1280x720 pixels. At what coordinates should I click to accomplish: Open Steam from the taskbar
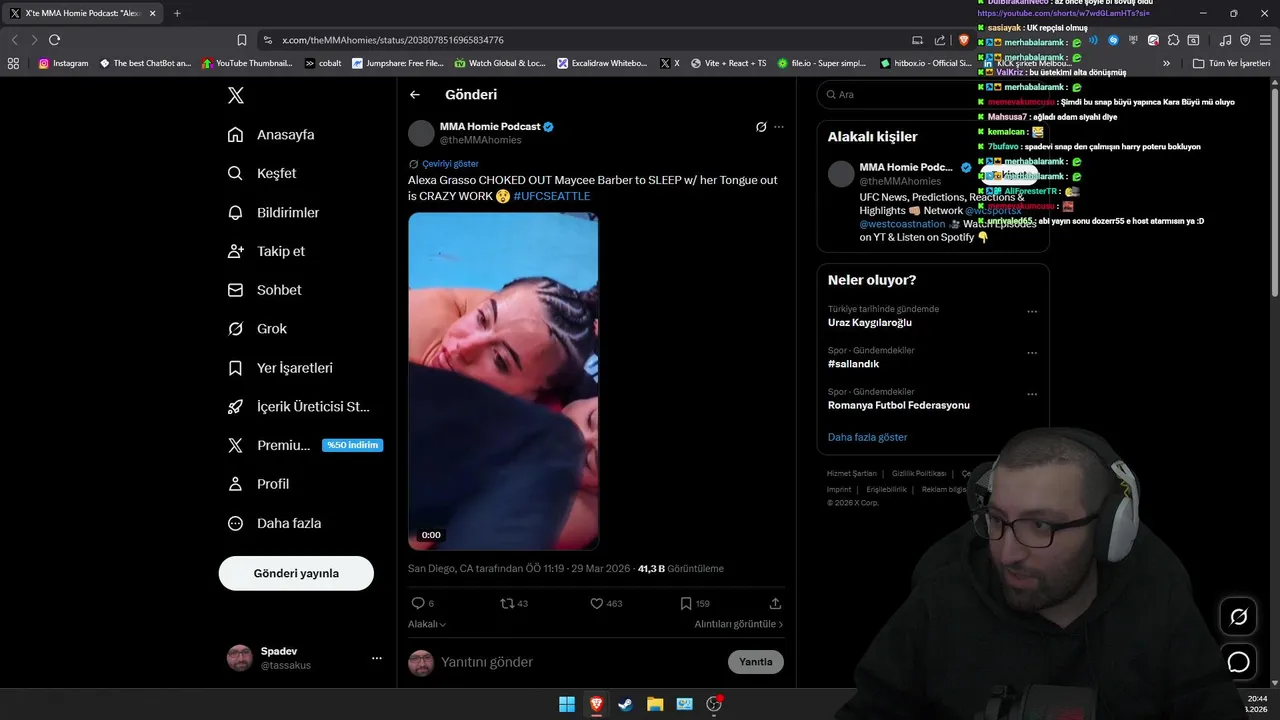coord(625,704)
